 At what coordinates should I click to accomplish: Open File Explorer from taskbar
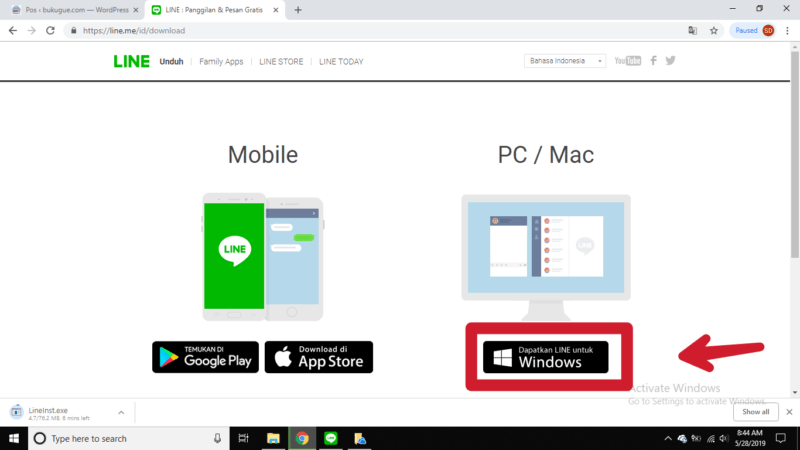(273, 438)
